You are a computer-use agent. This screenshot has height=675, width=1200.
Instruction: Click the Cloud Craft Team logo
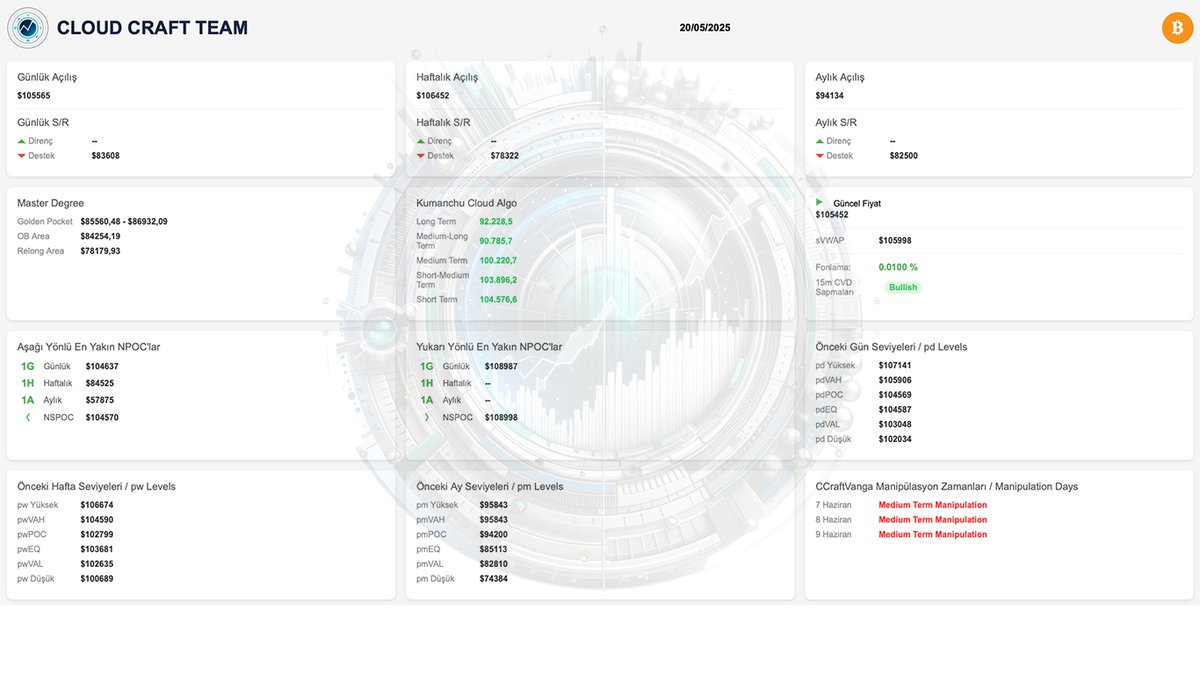[x=27, y=28]
